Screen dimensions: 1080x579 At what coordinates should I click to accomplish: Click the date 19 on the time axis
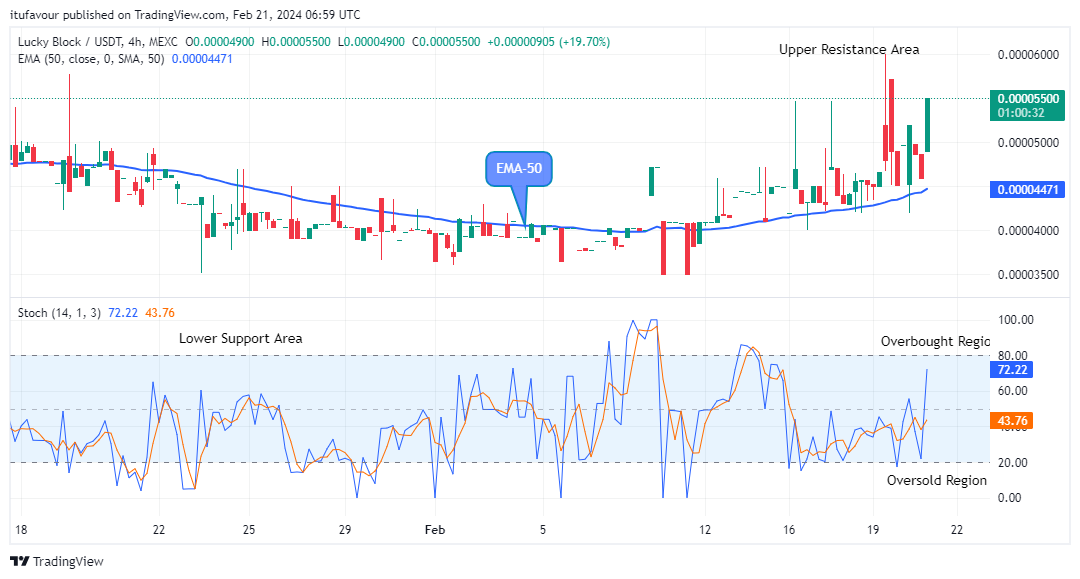point(873,530)
